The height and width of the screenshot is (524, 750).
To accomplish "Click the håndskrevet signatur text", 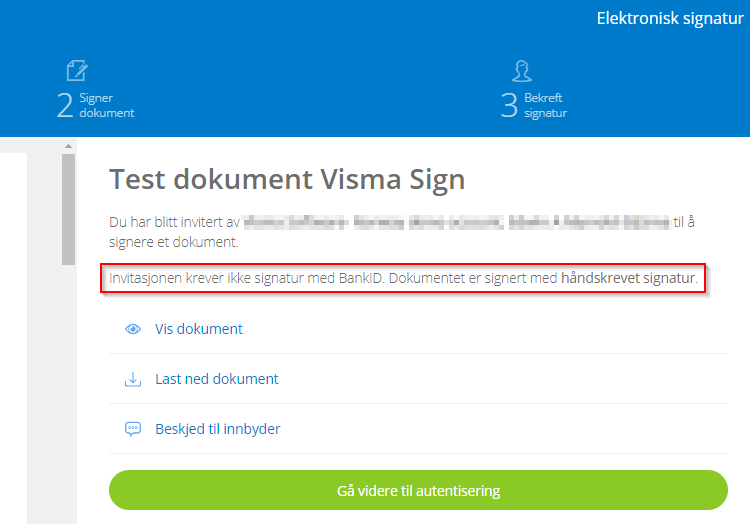I will 628,278.
